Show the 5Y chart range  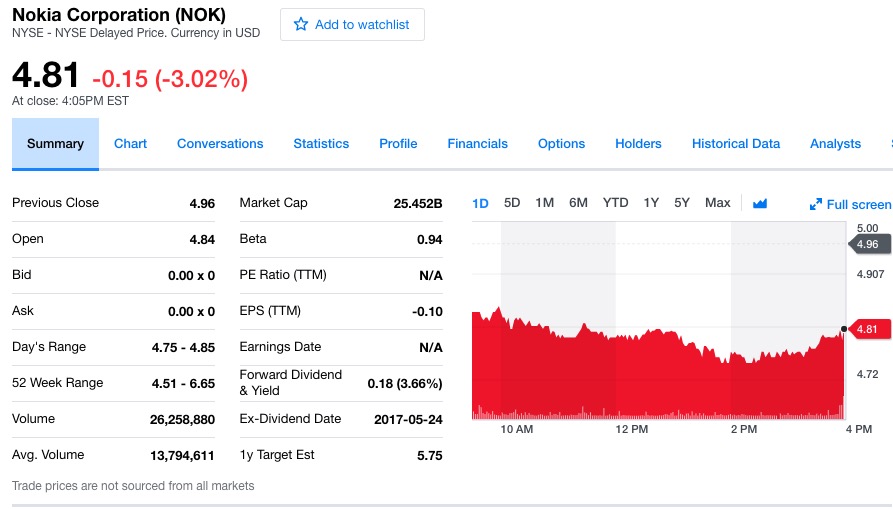[682, 203]
